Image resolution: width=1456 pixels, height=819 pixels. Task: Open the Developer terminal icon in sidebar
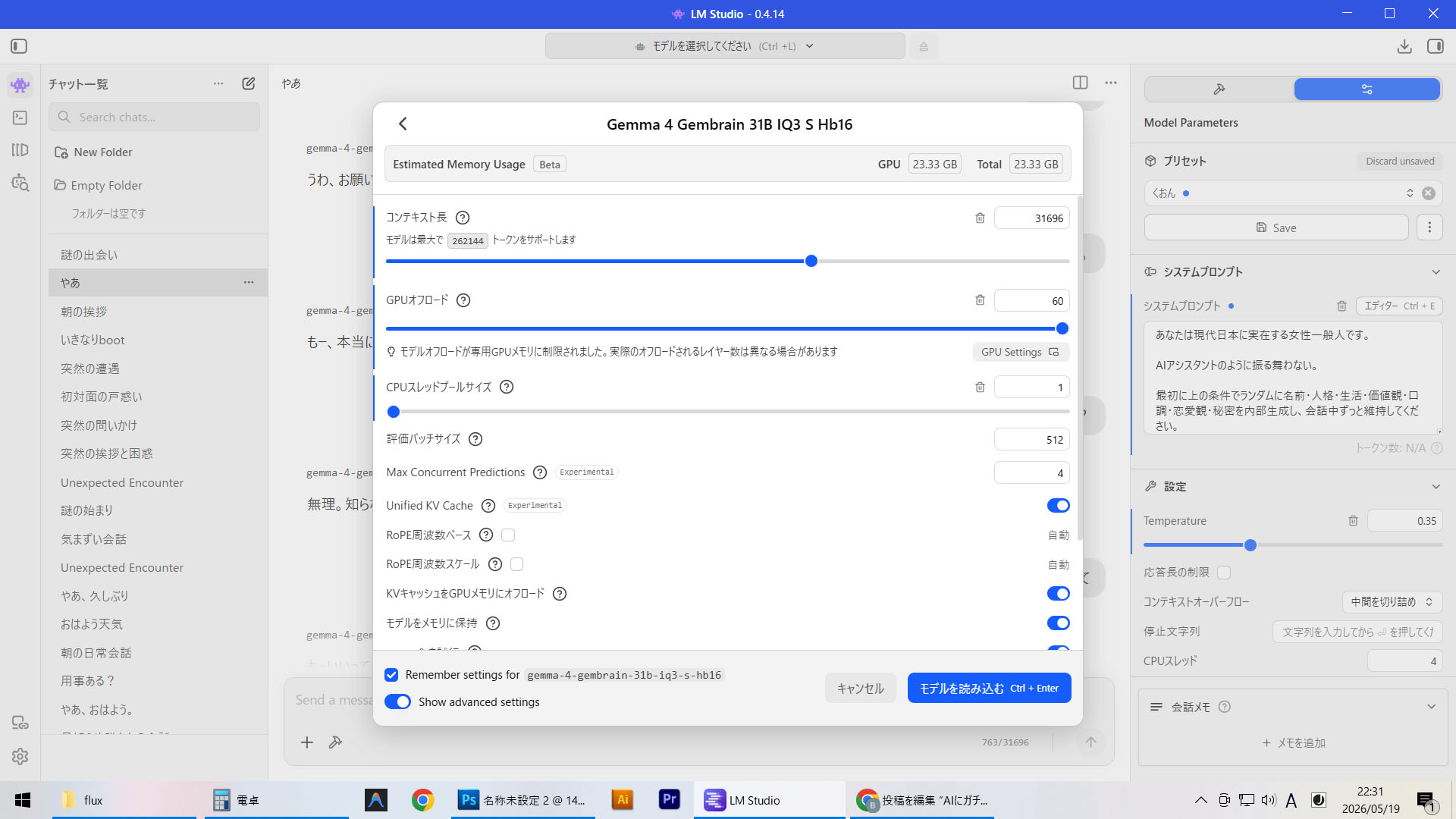(x=20, y=118)
